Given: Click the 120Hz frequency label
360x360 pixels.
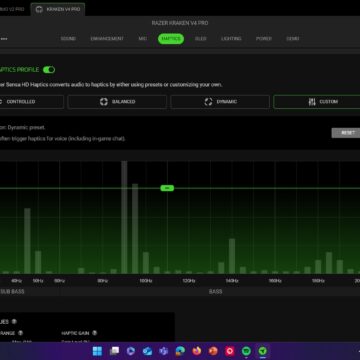Looking at the screenshot, I should pyautogui.click(x=189, y=281).
